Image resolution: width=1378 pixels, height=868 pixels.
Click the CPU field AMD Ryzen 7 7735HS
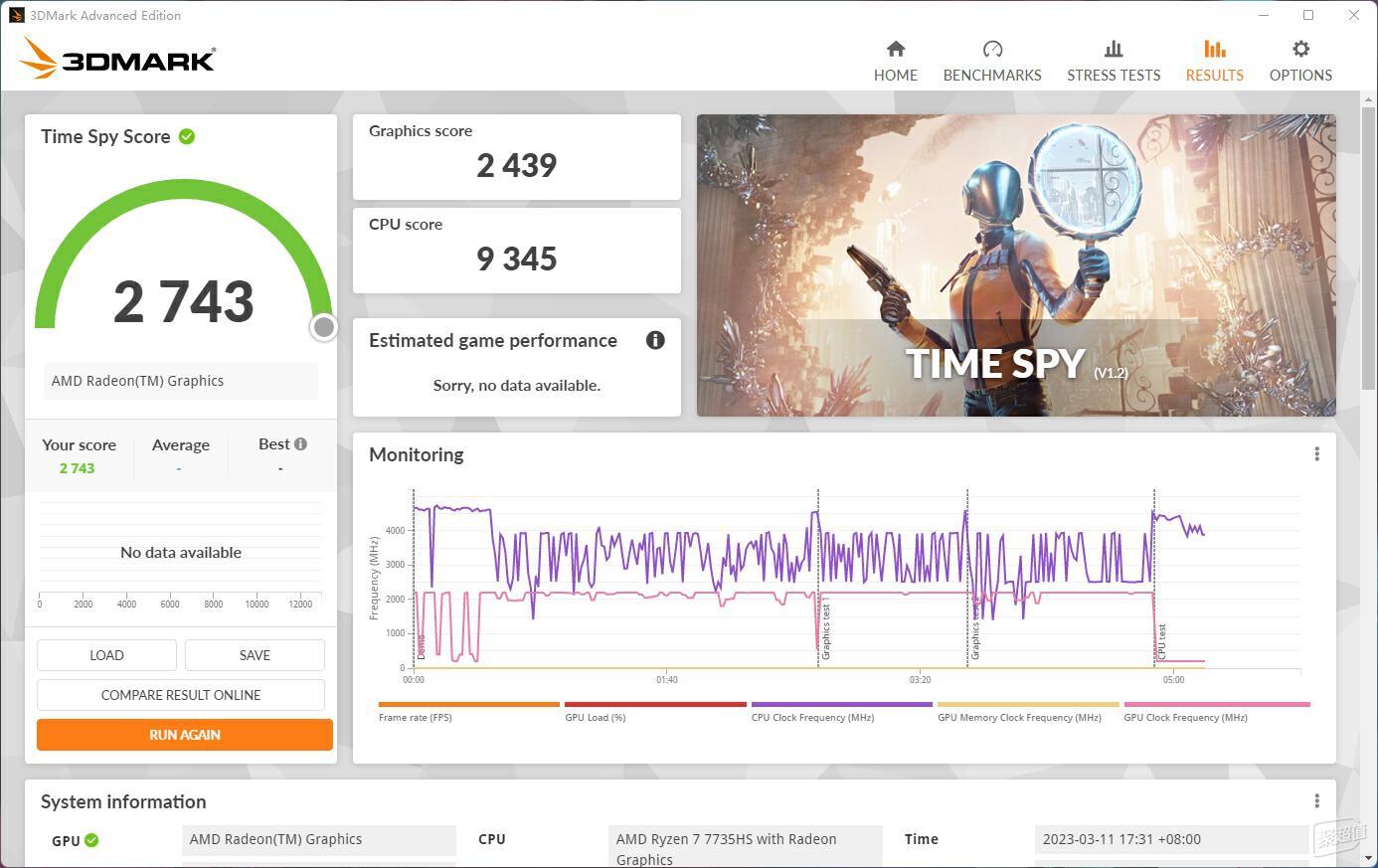746,848
